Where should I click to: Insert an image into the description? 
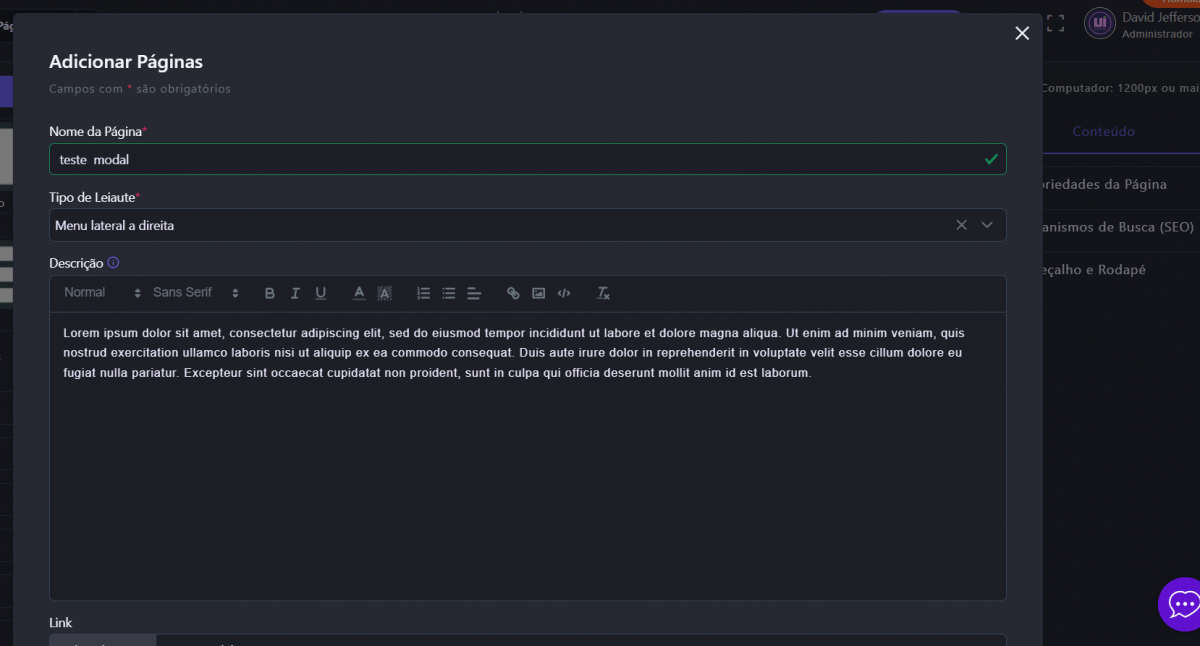tap(538, 293)
